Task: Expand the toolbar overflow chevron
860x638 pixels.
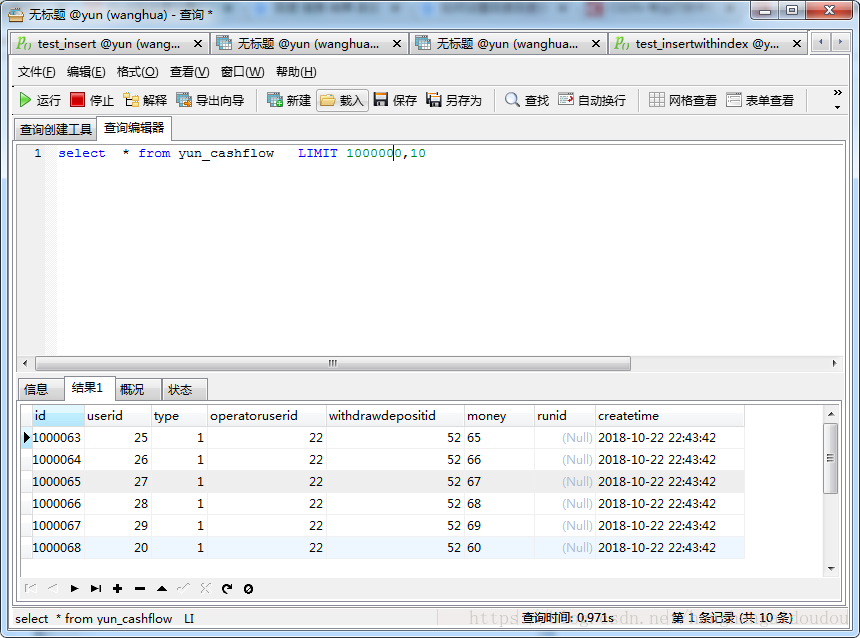Action: pyautogui.click(x=838, y=93)
